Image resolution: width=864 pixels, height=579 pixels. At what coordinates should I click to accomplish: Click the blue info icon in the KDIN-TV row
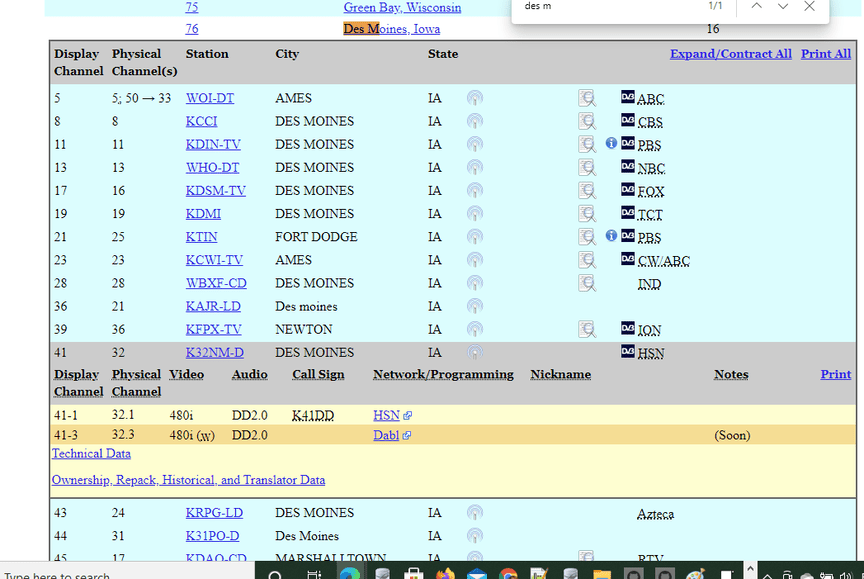click(611, 143)
